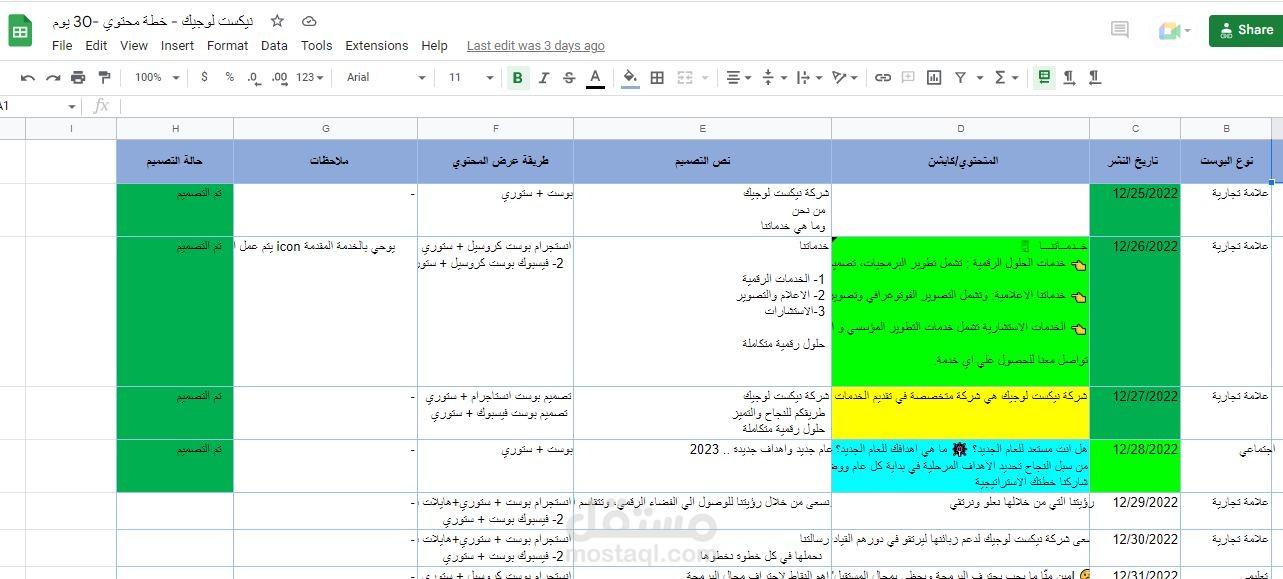Open the Help menu
This screenshot has width=1283, height=579.
click(x=434, y=46)
